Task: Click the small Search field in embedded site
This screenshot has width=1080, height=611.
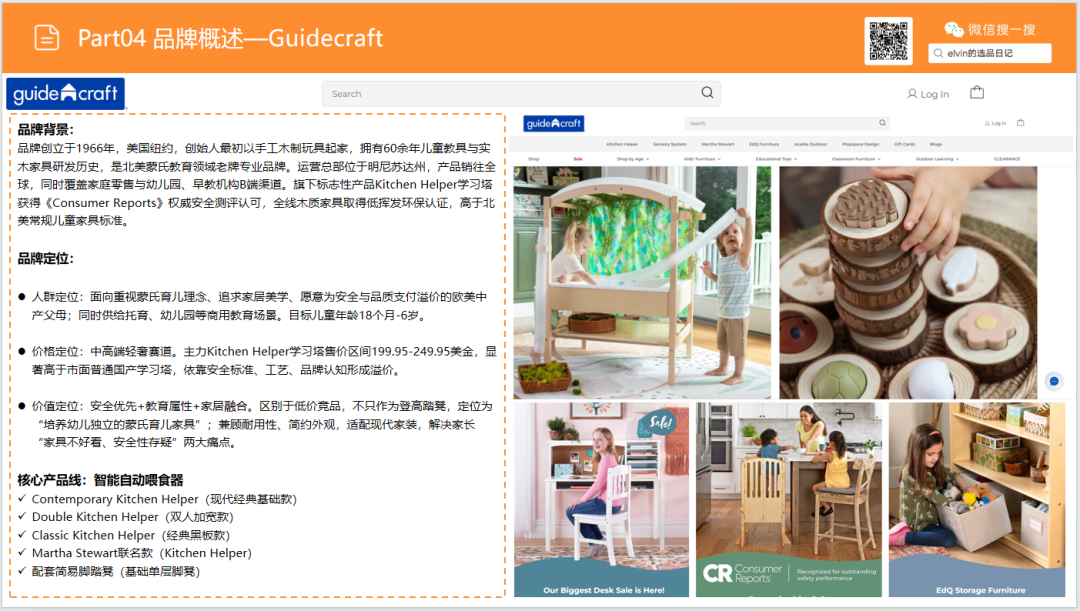Action: (x=787, y=123)
